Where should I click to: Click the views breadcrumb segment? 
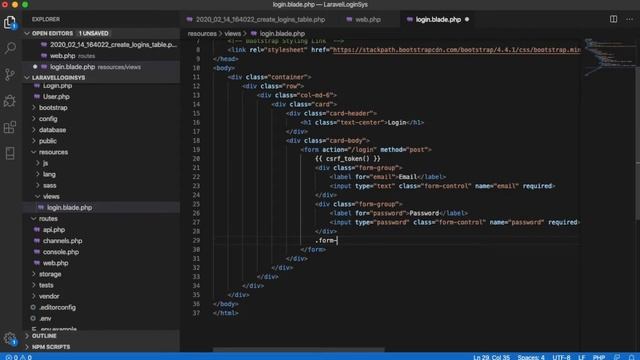pos(232,33)
